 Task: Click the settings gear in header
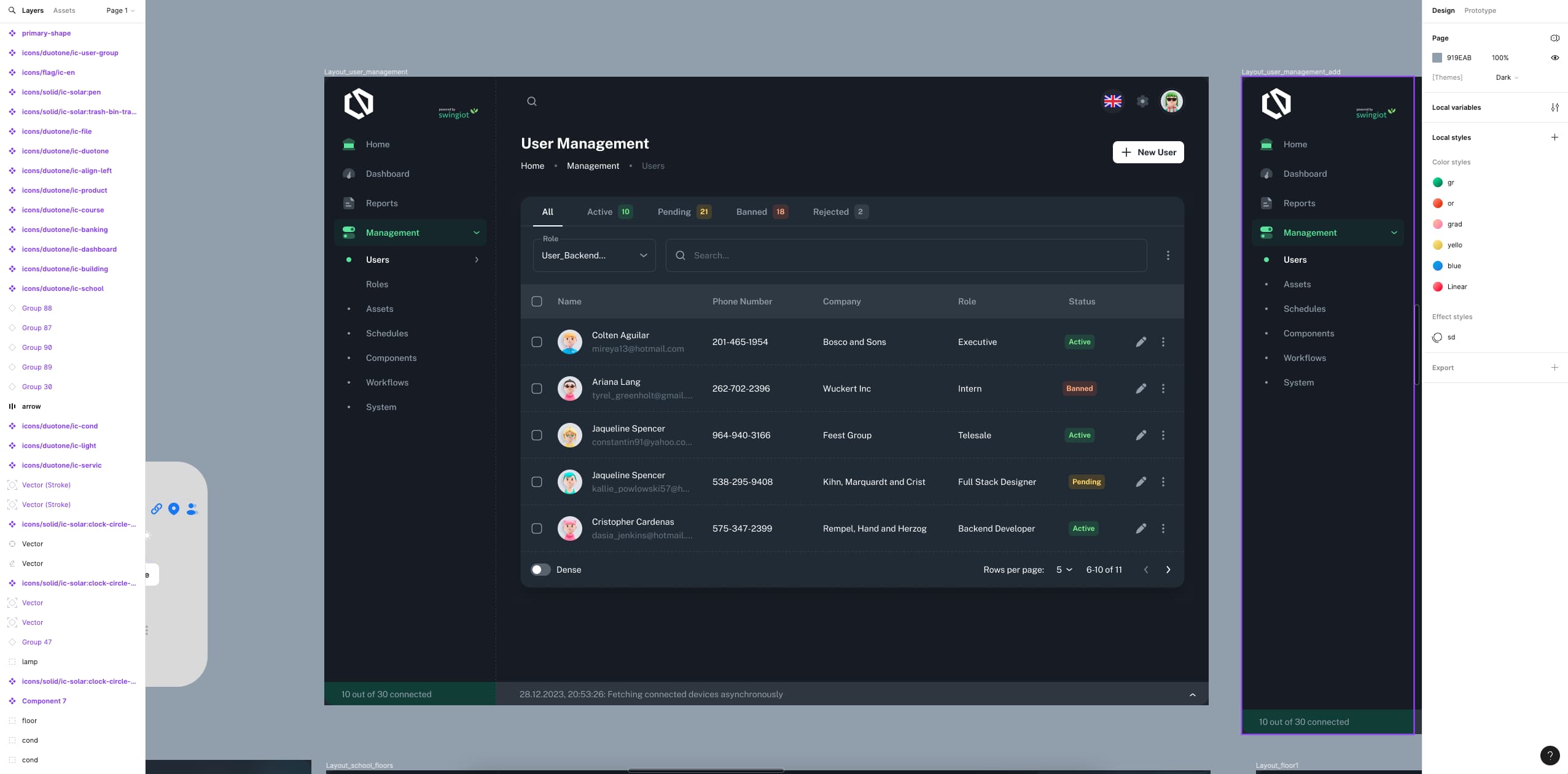[1142, 101]
